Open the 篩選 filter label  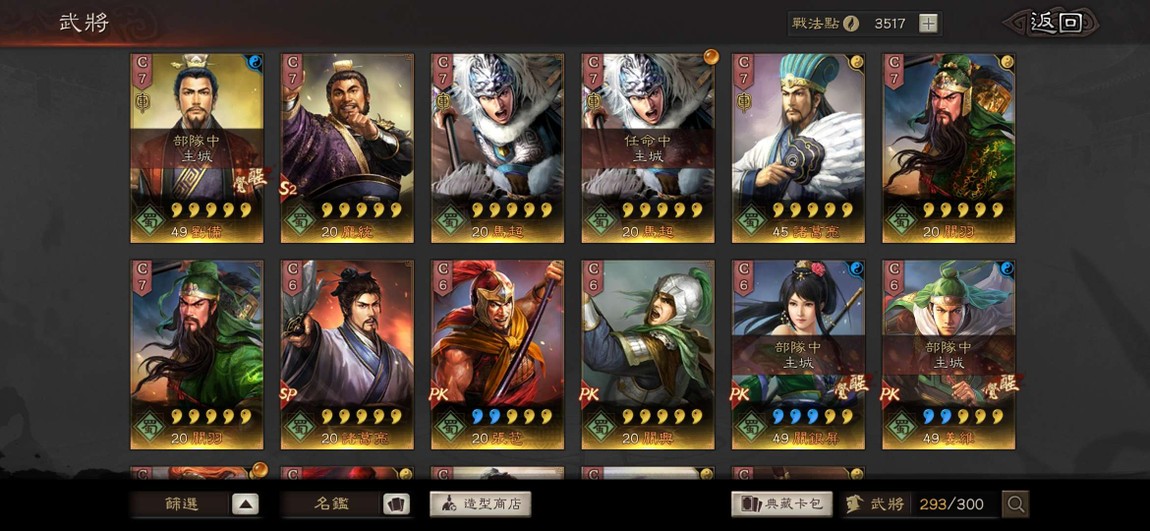click(x=180, y=505)
